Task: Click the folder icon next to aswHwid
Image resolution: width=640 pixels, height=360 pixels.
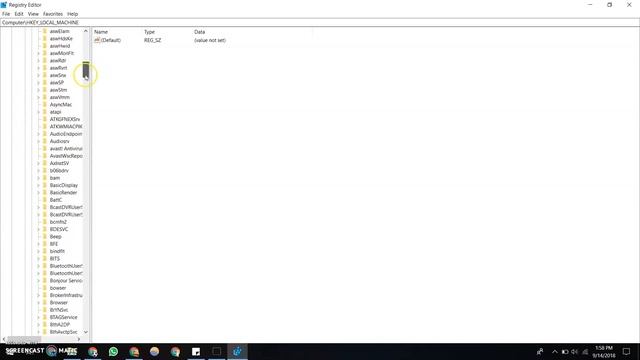Action: (x=45, y=46)
